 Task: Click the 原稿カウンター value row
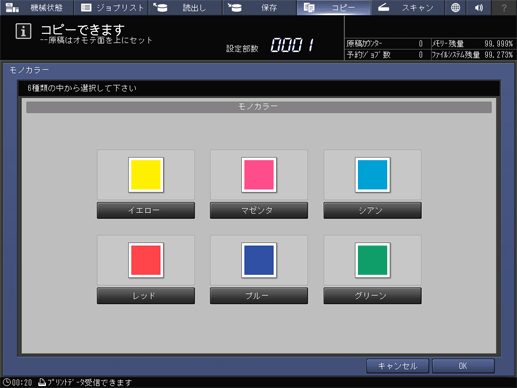click(x=387, y=44)
